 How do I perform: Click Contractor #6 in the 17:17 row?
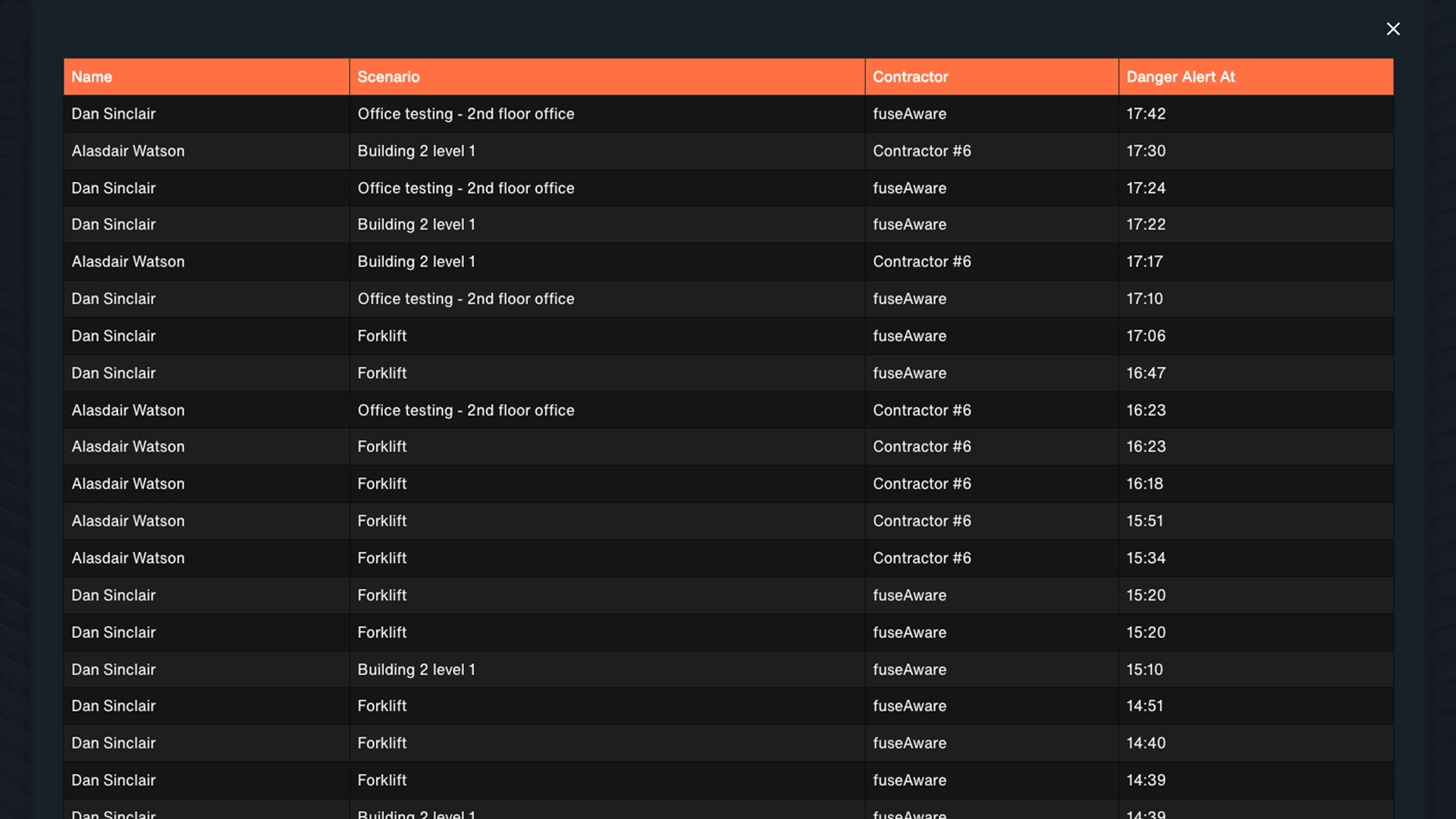pyautogui.click(x=921, y=262)
